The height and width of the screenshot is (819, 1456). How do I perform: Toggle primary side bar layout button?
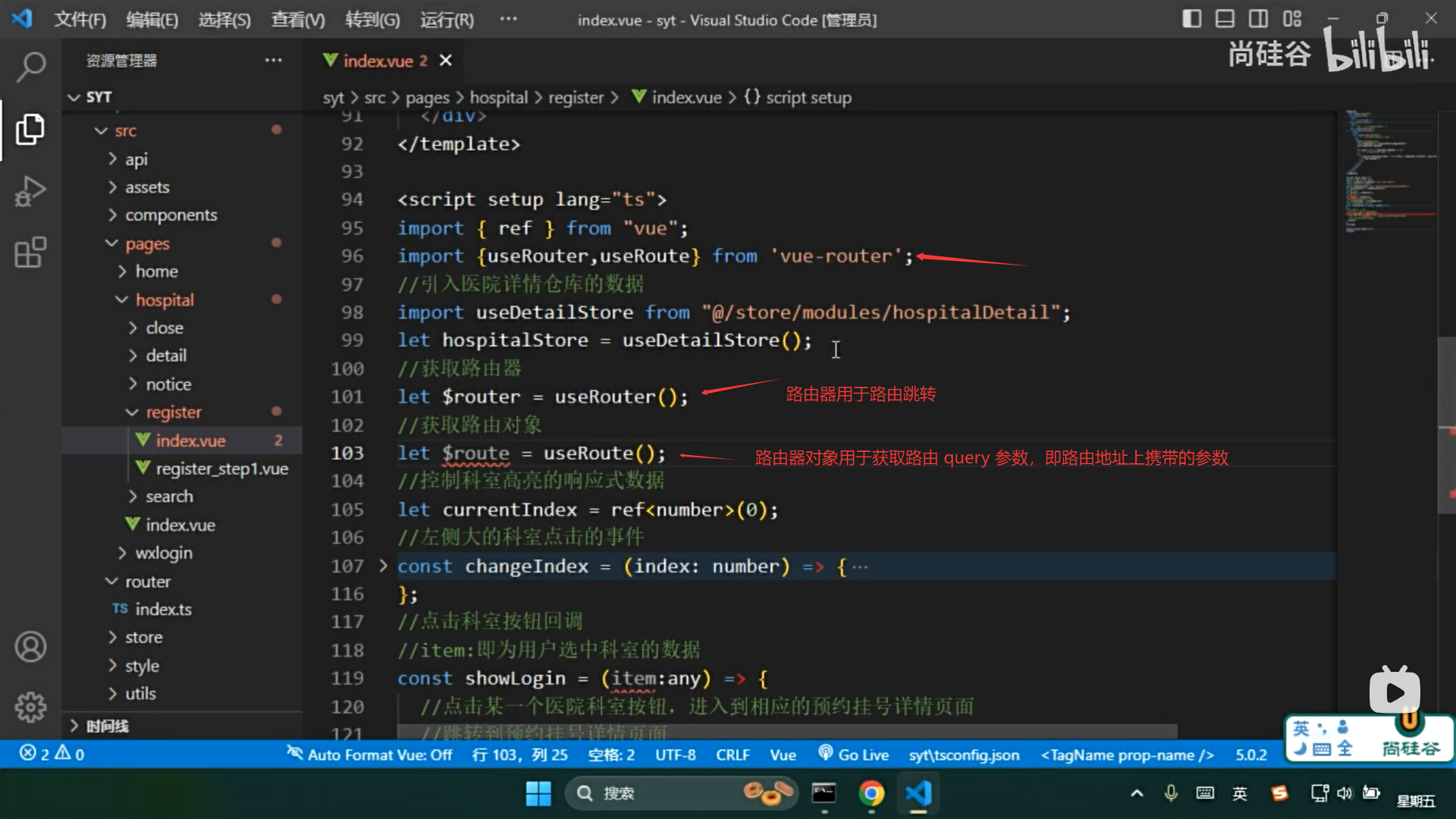(1191, 19)
